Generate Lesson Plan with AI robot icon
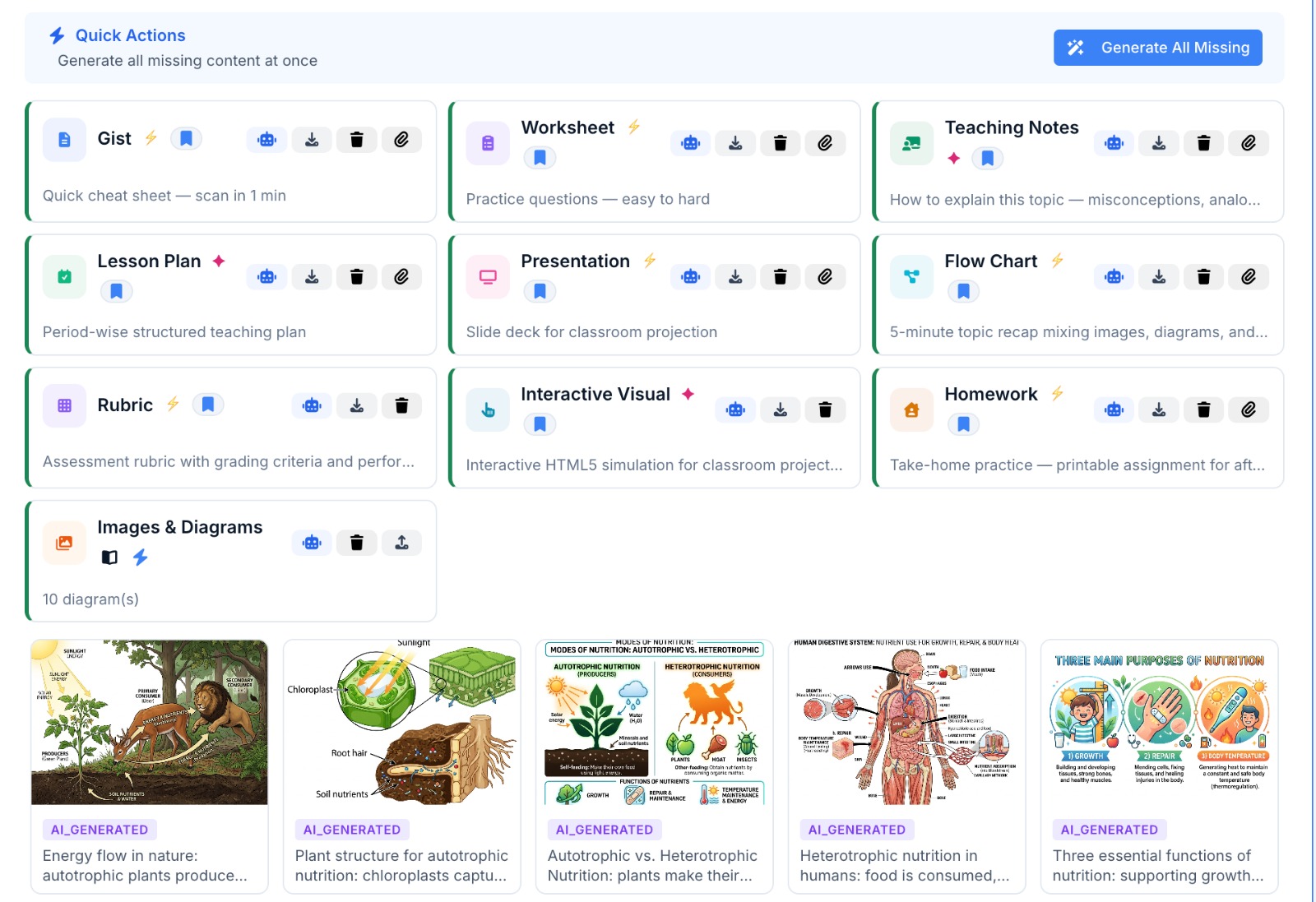Viewport: 1316px width, 902px height. click(x=267, y=276)
